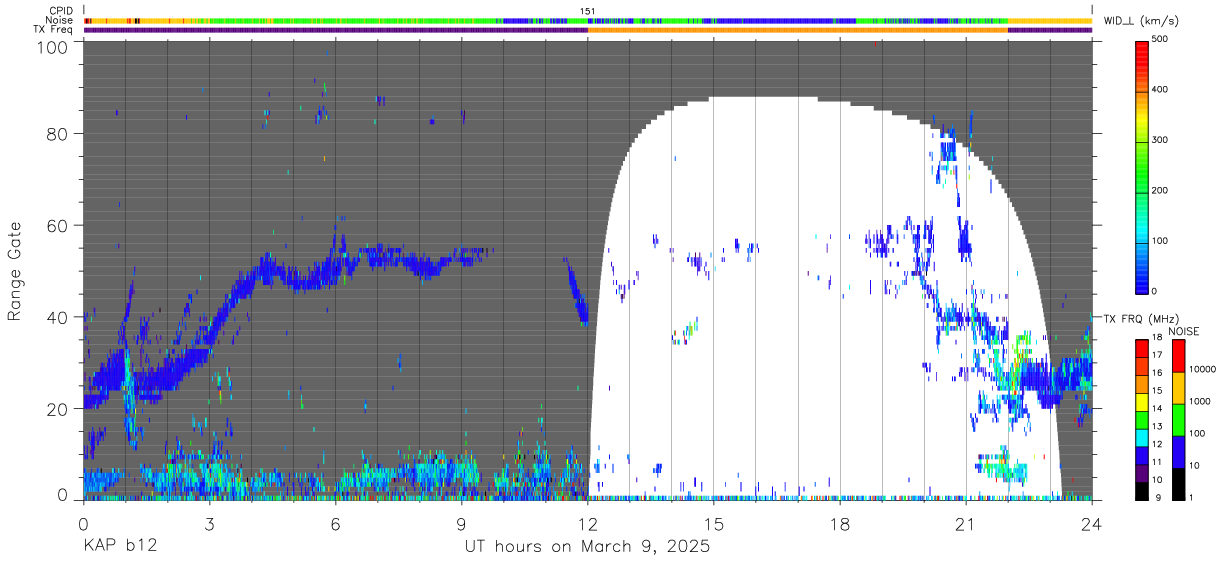Click the TX FRQ (MHz) legend title
Image resolution: width=1228 pixels, height=567 pixels.
(1140, 319)
